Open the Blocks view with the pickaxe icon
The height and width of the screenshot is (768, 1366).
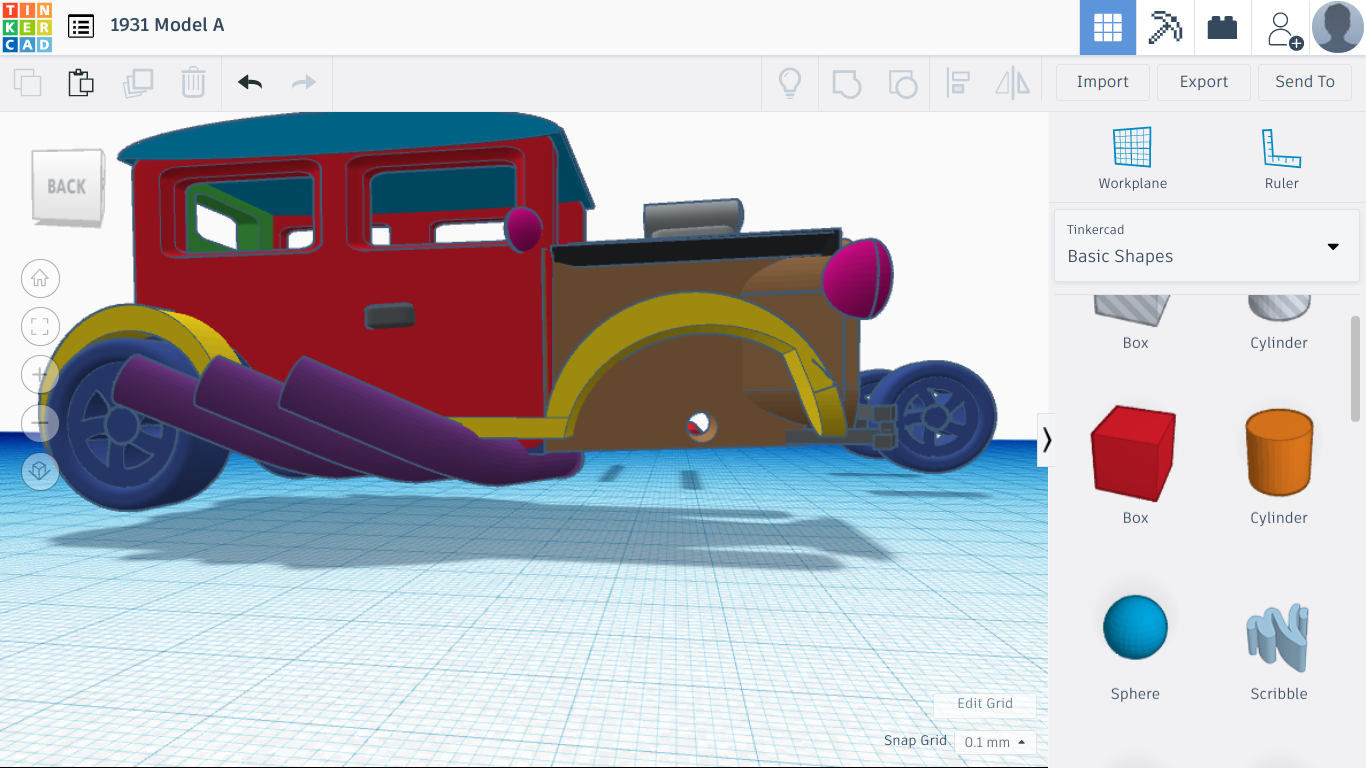[1163, 27]
